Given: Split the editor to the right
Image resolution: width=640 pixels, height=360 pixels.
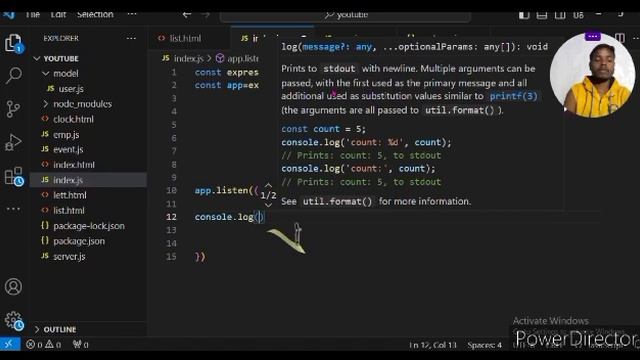Looking at the screenshot, I should pos(620,38).
